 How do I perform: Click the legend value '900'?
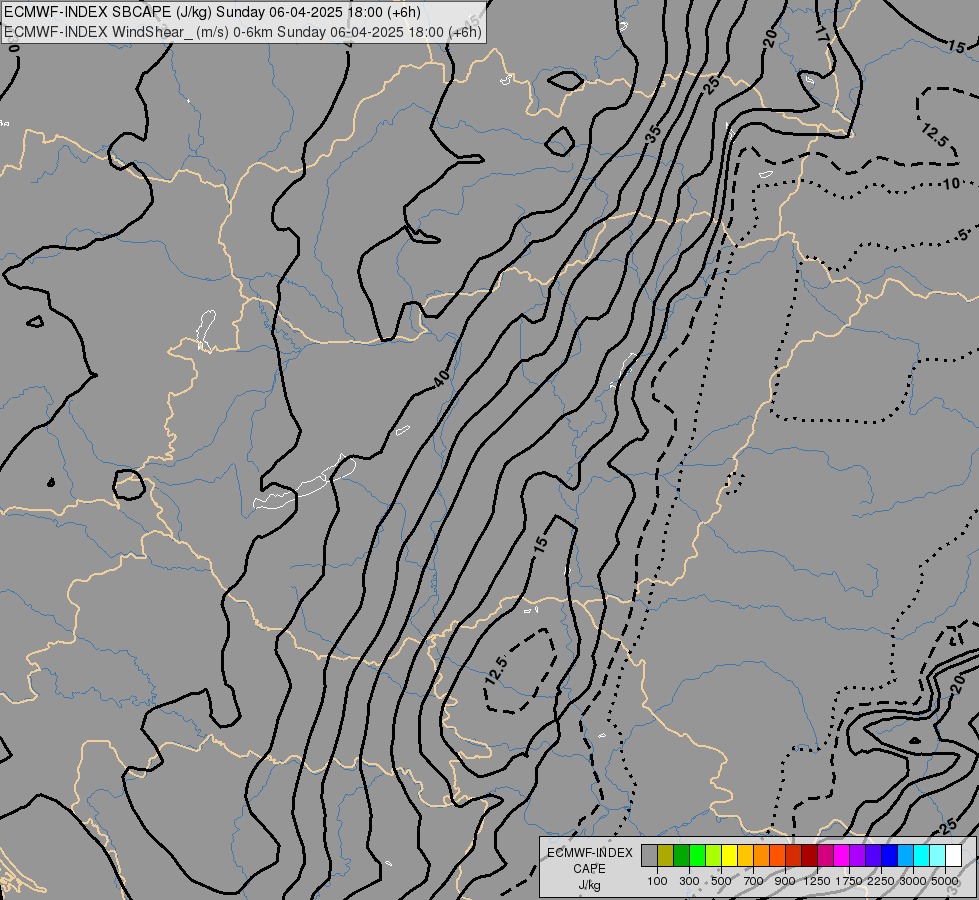(x=785, y=881)
